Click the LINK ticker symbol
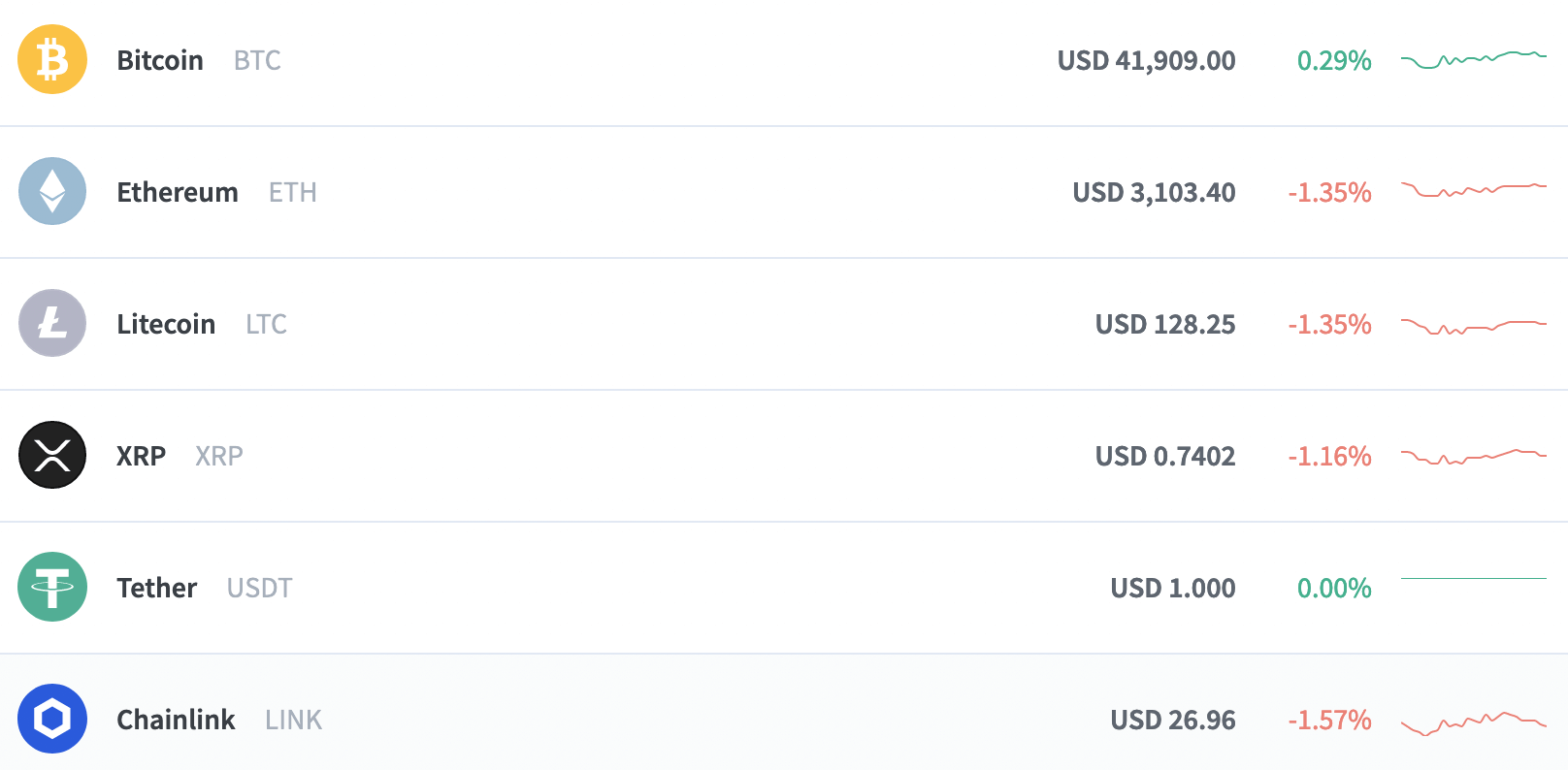Screen dimensions: 1568x770 [293, 720]
